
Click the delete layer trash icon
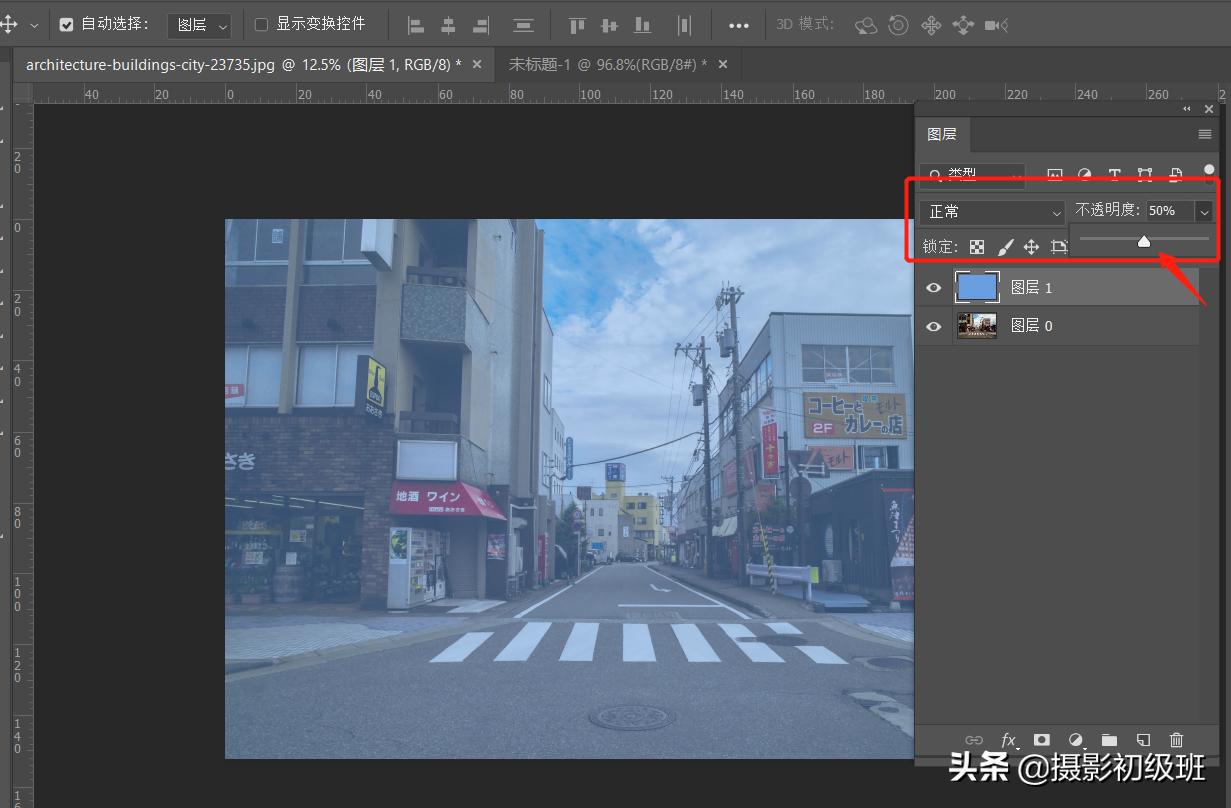tap(1176, 740)
